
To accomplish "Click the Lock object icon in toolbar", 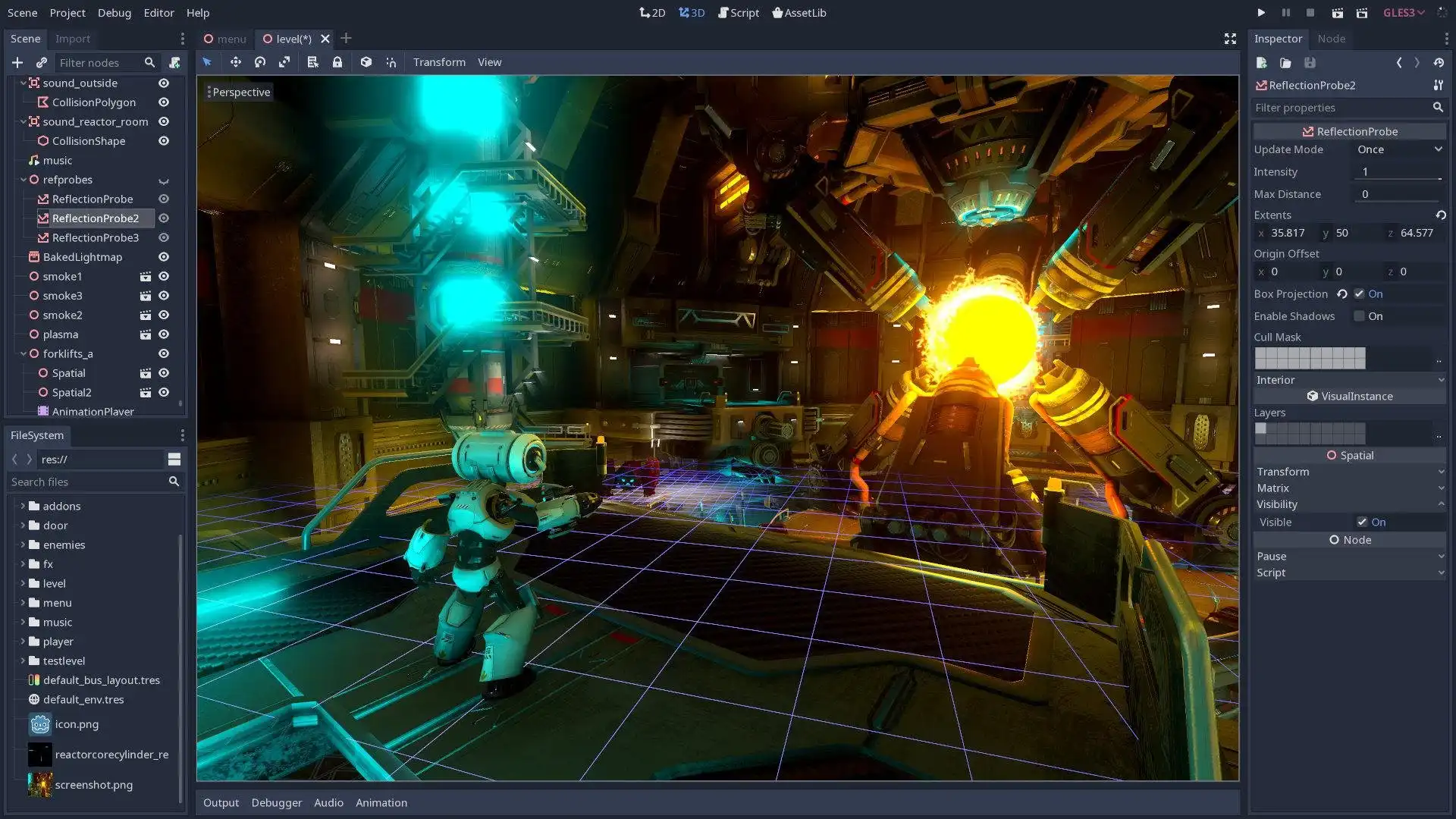I will (x=339, y=62).
